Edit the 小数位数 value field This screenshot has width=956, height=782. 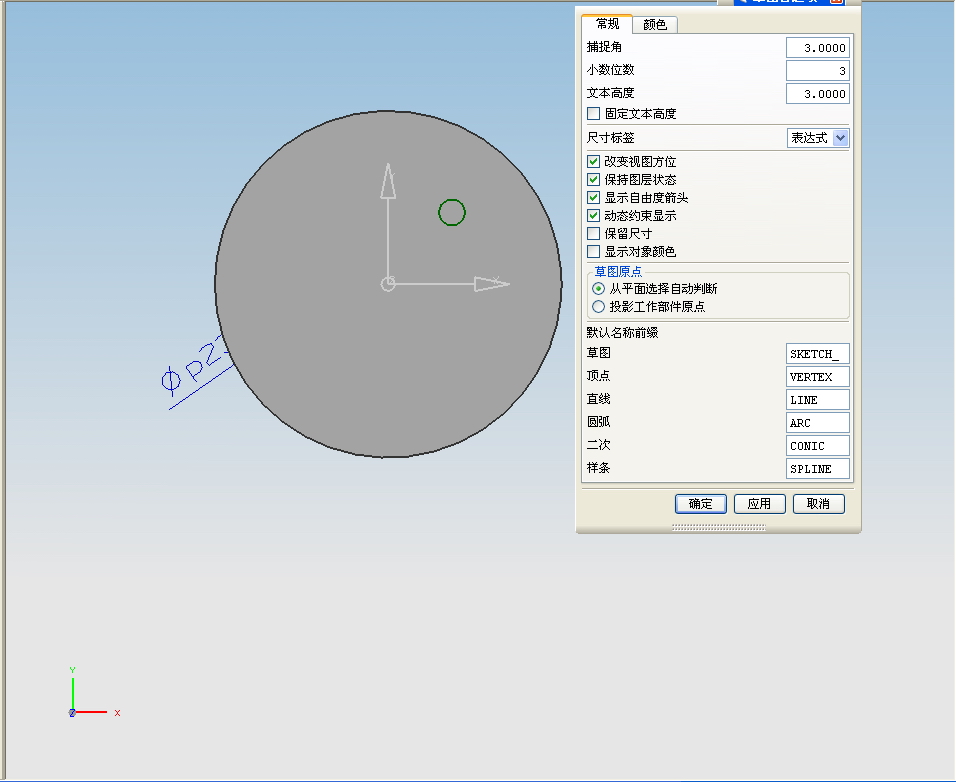click(x=818, y=71)
